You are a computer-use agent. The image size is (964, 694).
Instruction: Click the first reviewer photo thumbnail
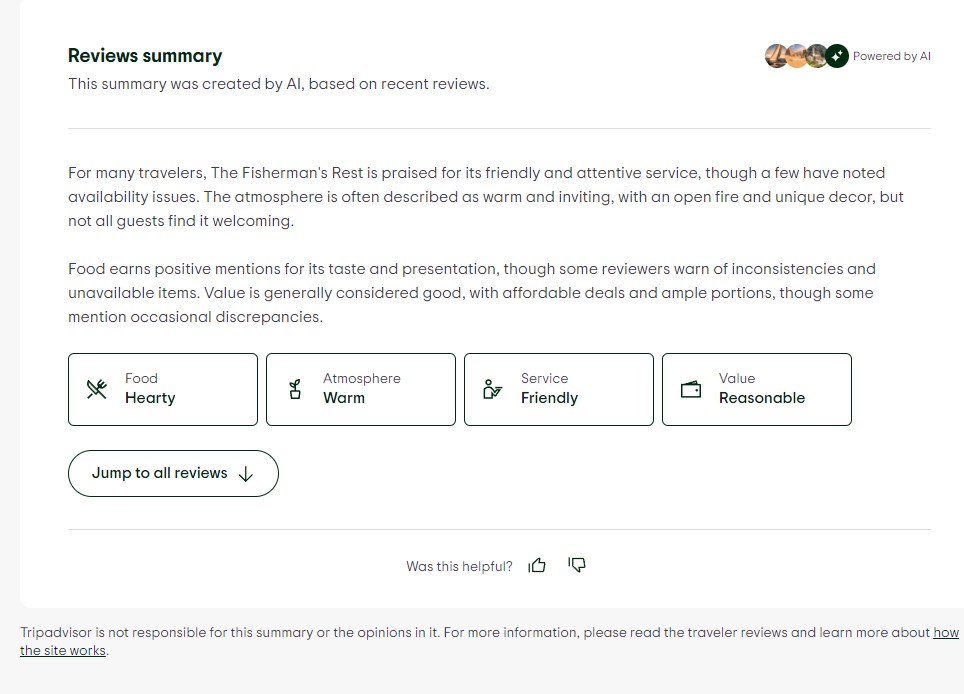coord(776,56)
